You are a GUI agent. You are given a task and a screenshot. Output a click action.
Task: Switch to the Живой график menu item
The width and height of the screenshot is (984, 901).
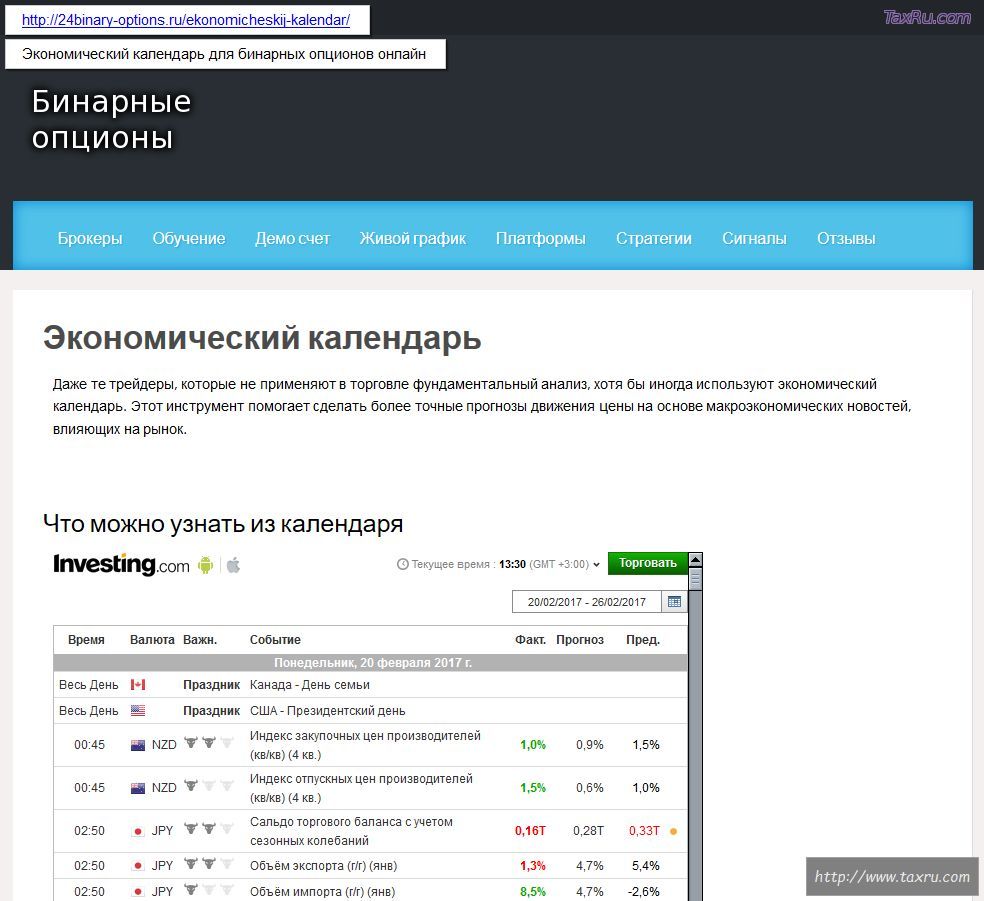pos(412,238)
